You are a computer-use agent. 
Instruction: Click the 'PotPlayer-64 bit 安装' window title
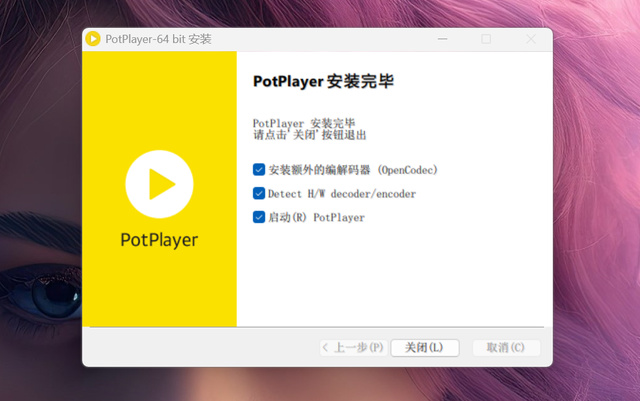(x=158, y=39)
